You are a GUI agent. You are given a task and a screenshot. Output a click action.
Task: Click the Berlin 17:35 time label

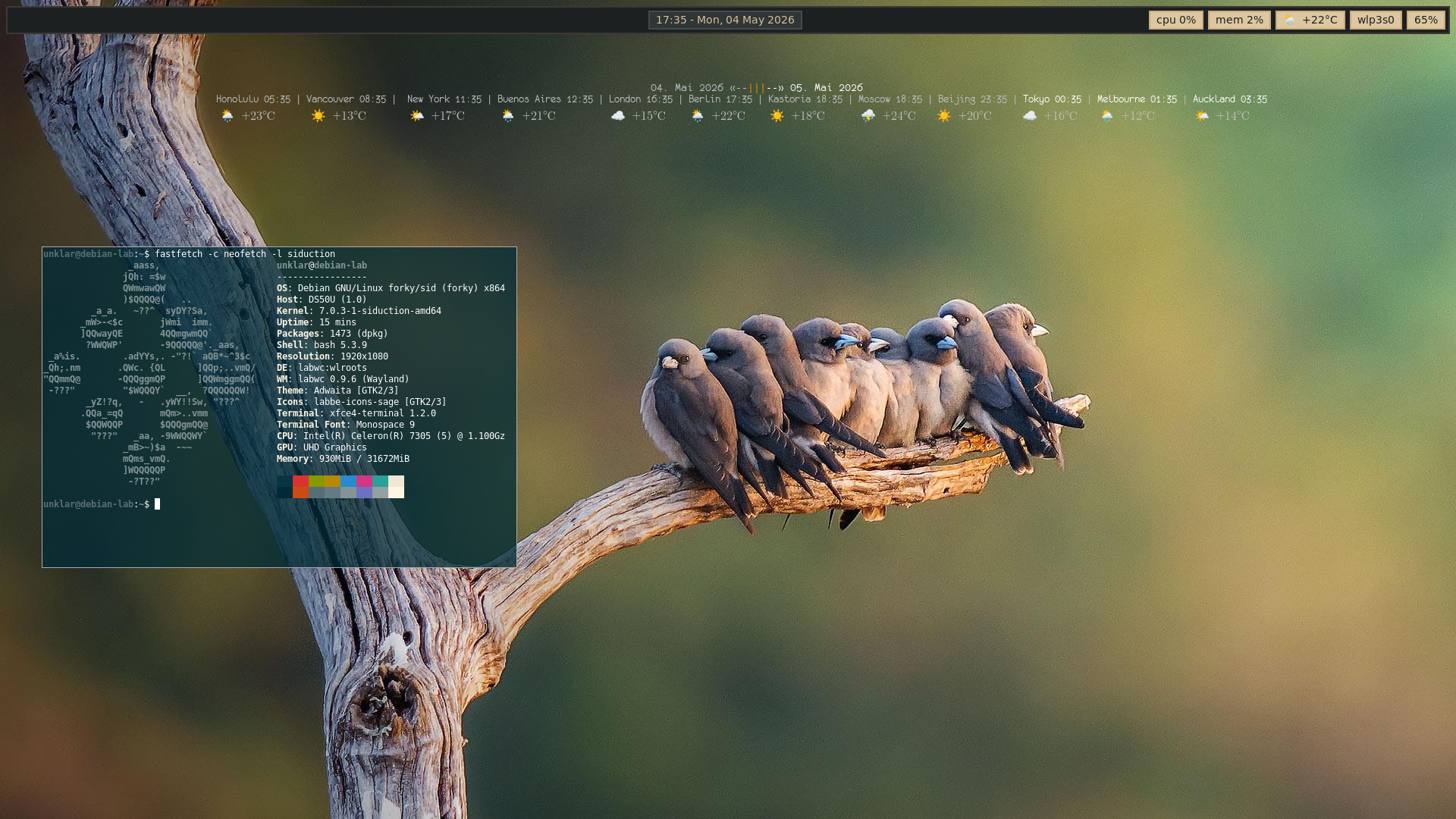point(720,99)
